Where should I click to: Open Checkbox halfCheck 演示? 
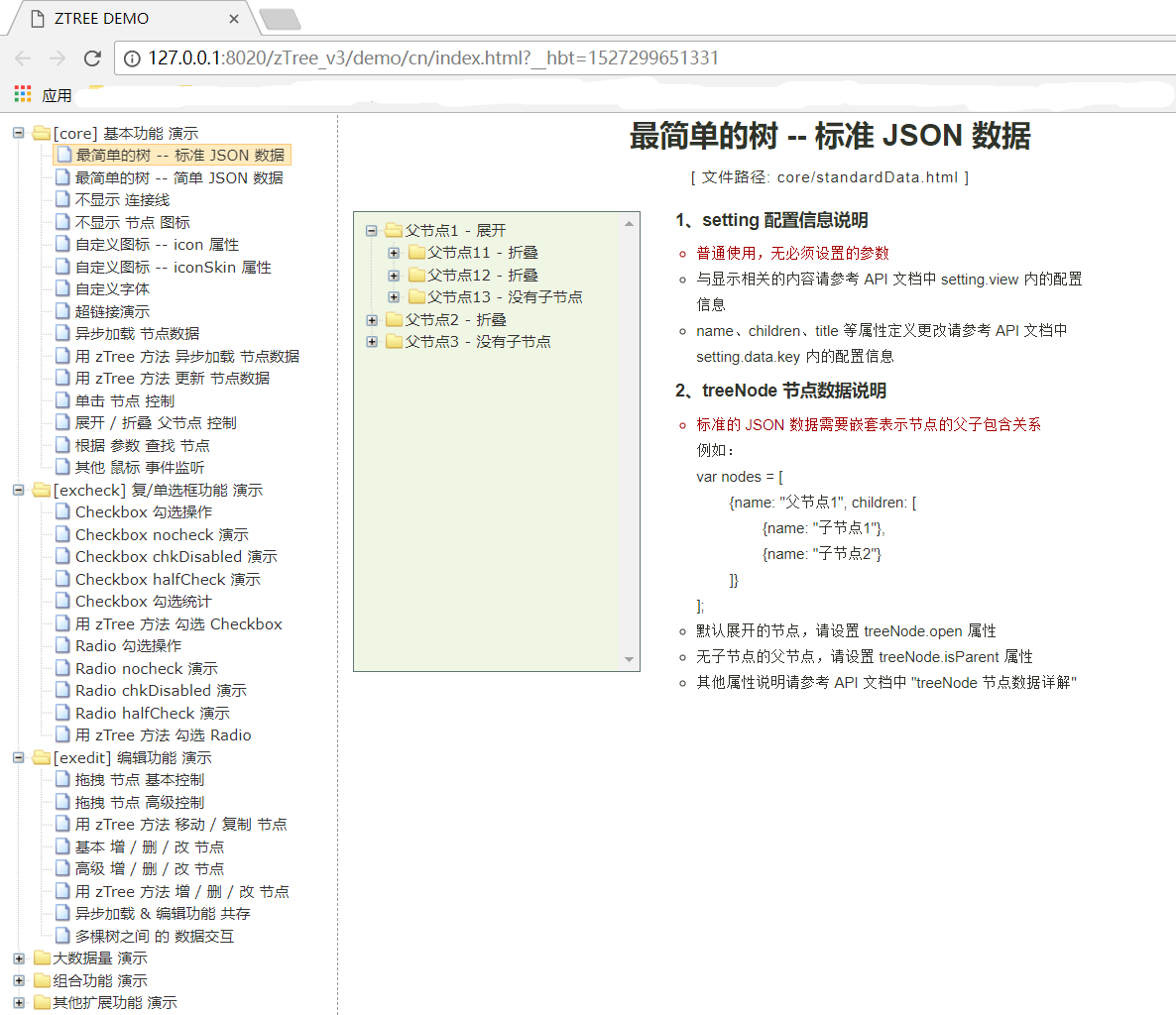click(x=168, y=579)
